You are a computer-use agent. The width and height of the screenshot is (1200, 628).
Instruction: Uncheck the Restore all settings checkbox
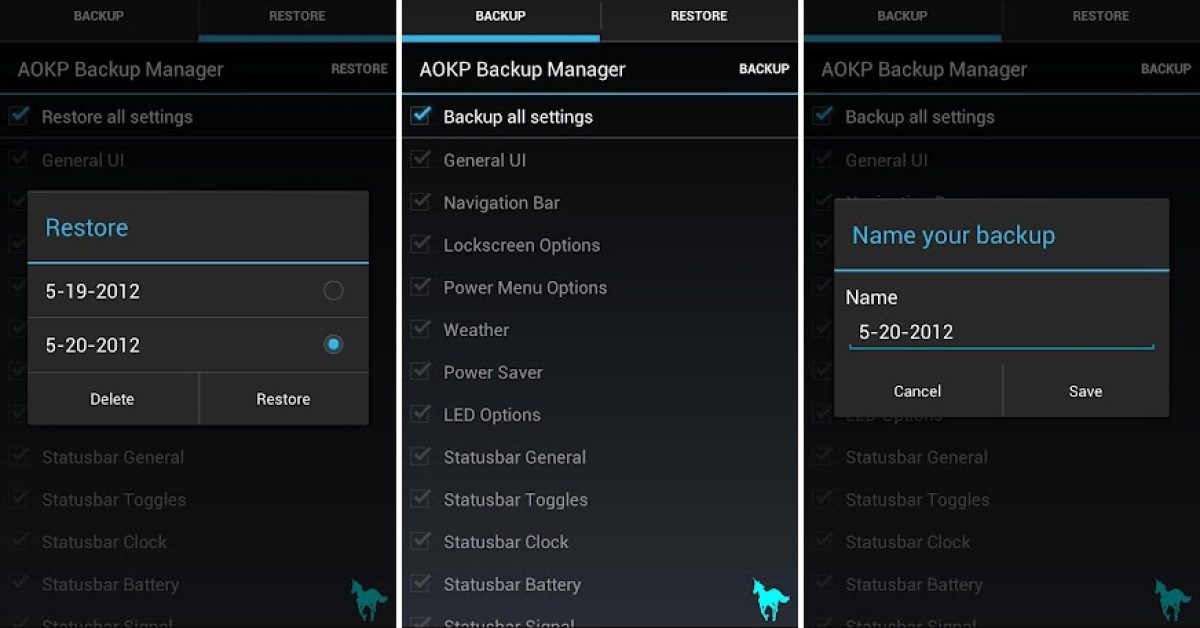(x=19, y=116)
